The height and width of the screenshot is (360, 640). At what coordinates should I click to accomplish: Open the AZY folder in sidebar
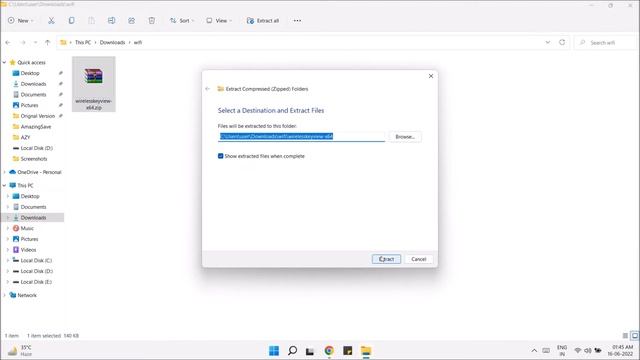25,137
